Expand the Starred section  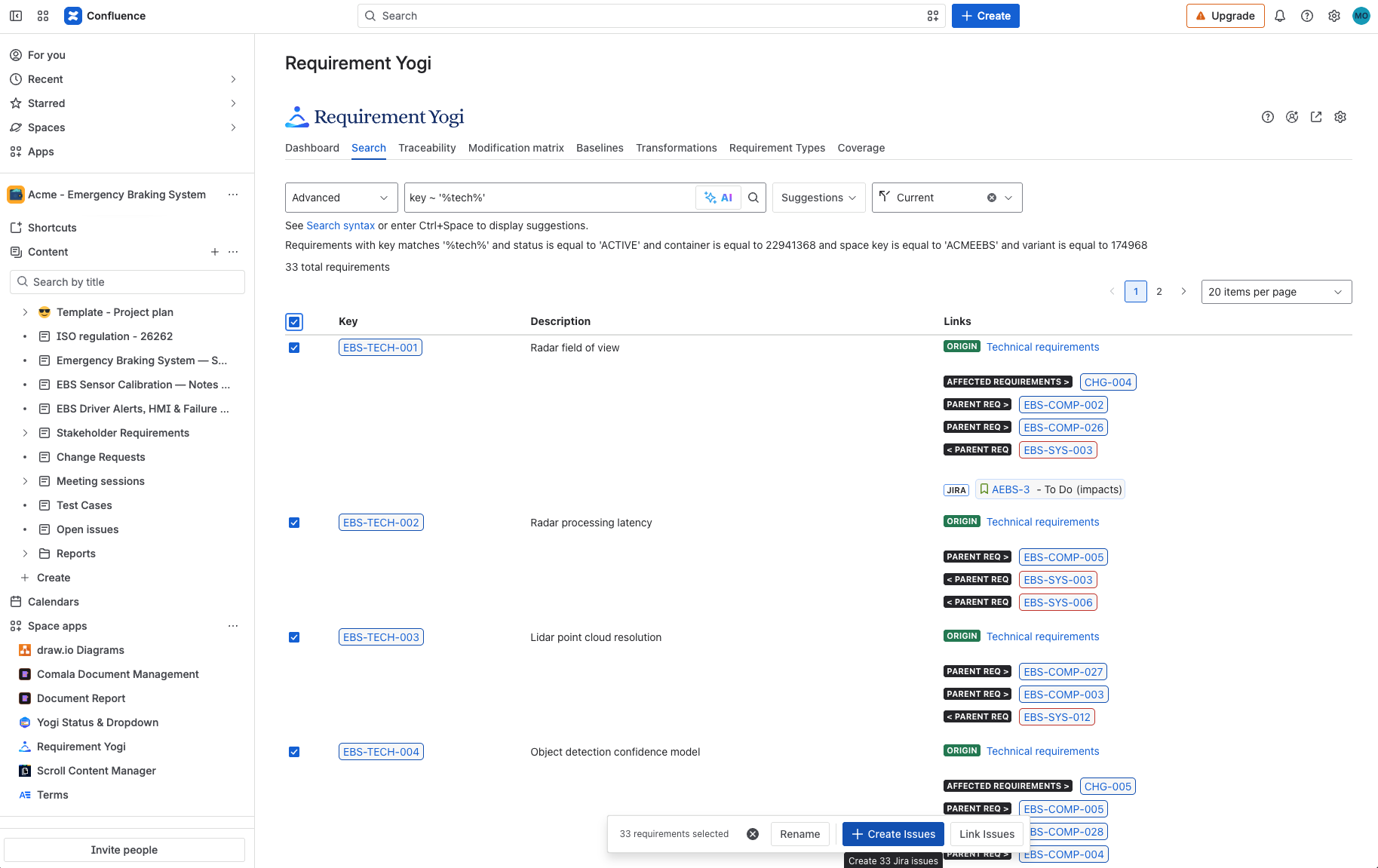pos(233,103)
